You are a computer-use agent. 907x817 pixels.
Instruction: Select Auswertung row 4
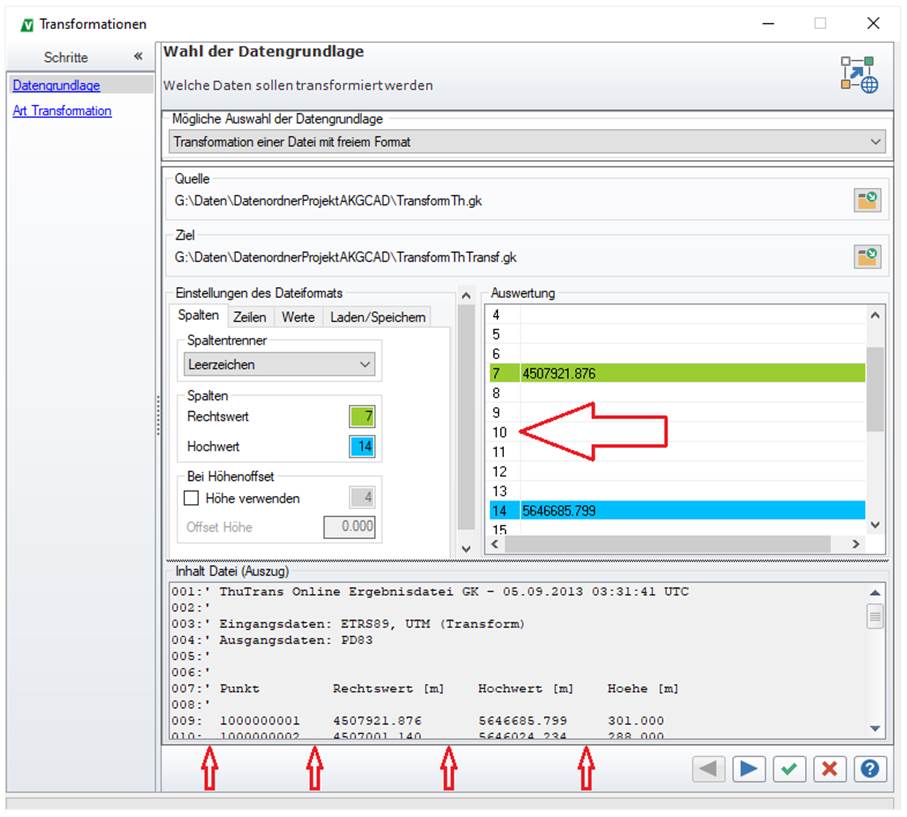pyautogui.click(x=677, y=315)
